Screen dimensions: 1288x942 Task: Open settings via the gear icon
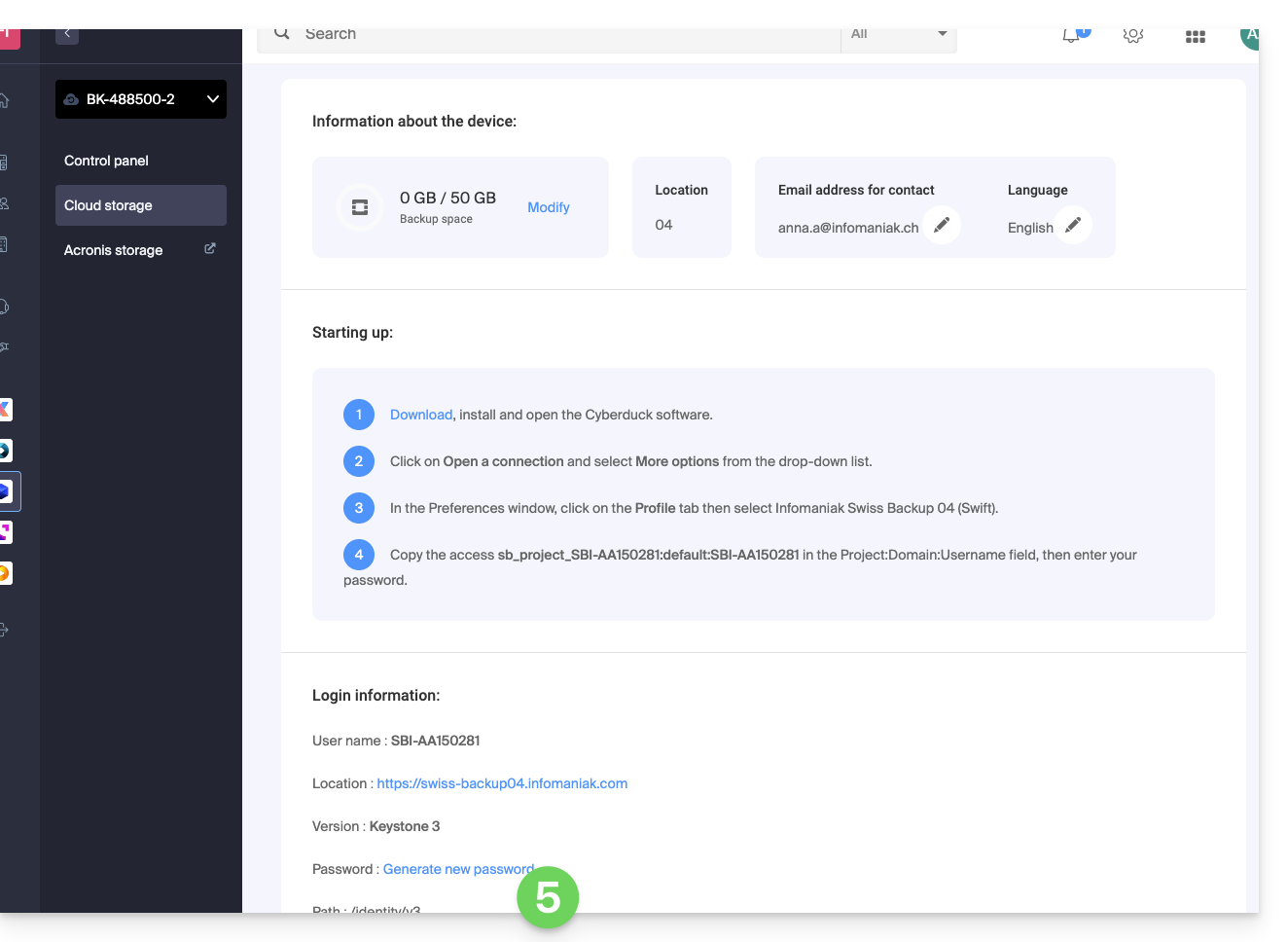click(x=1132, y=36)
